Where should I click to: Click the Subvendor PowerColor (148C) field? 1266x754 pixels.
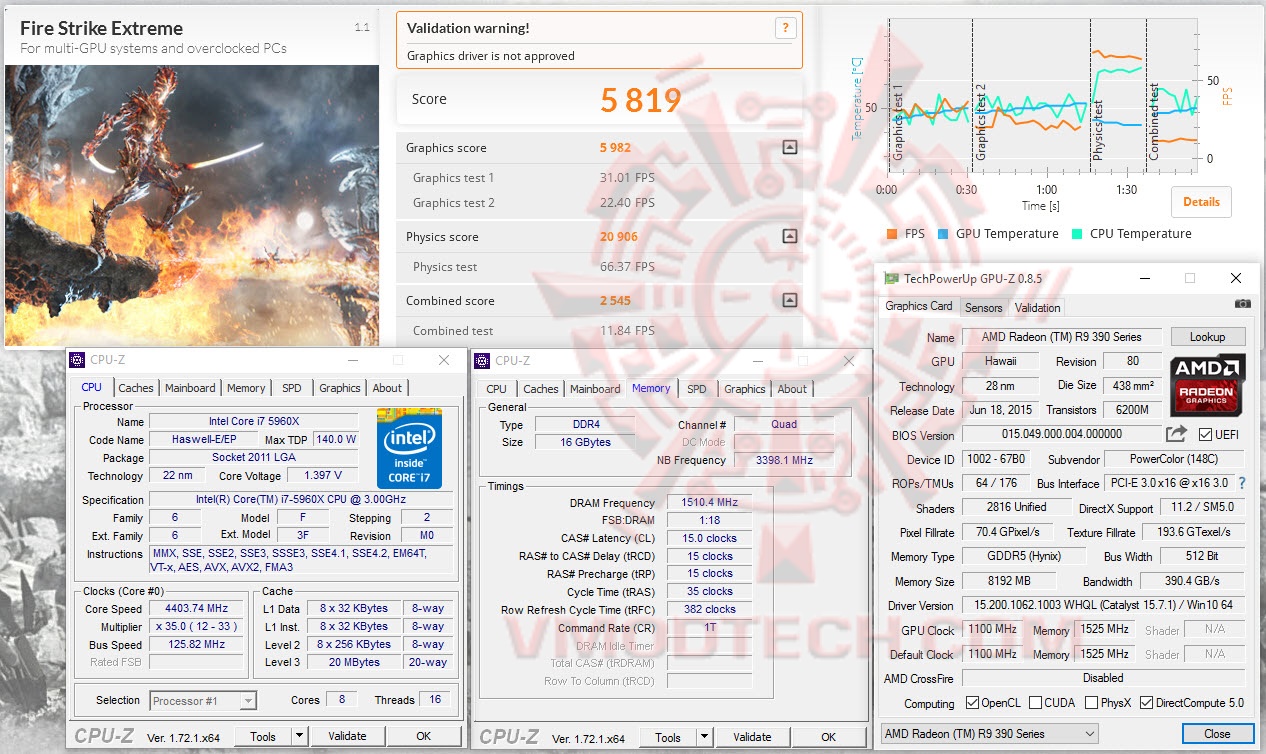pyautogui.click(x=1174, y=459)
